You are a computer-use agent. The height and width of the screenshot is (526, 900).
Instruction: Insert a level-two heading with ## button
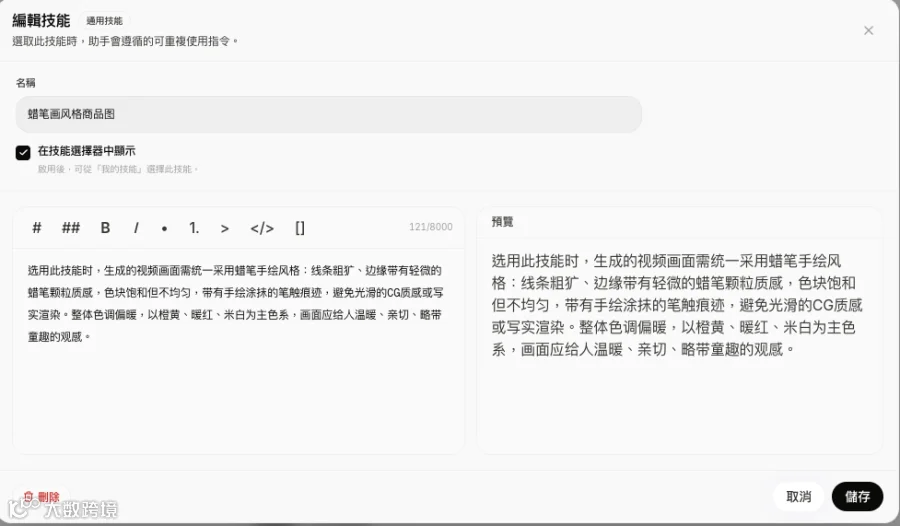pyautogui.click(x=71, y=228)
